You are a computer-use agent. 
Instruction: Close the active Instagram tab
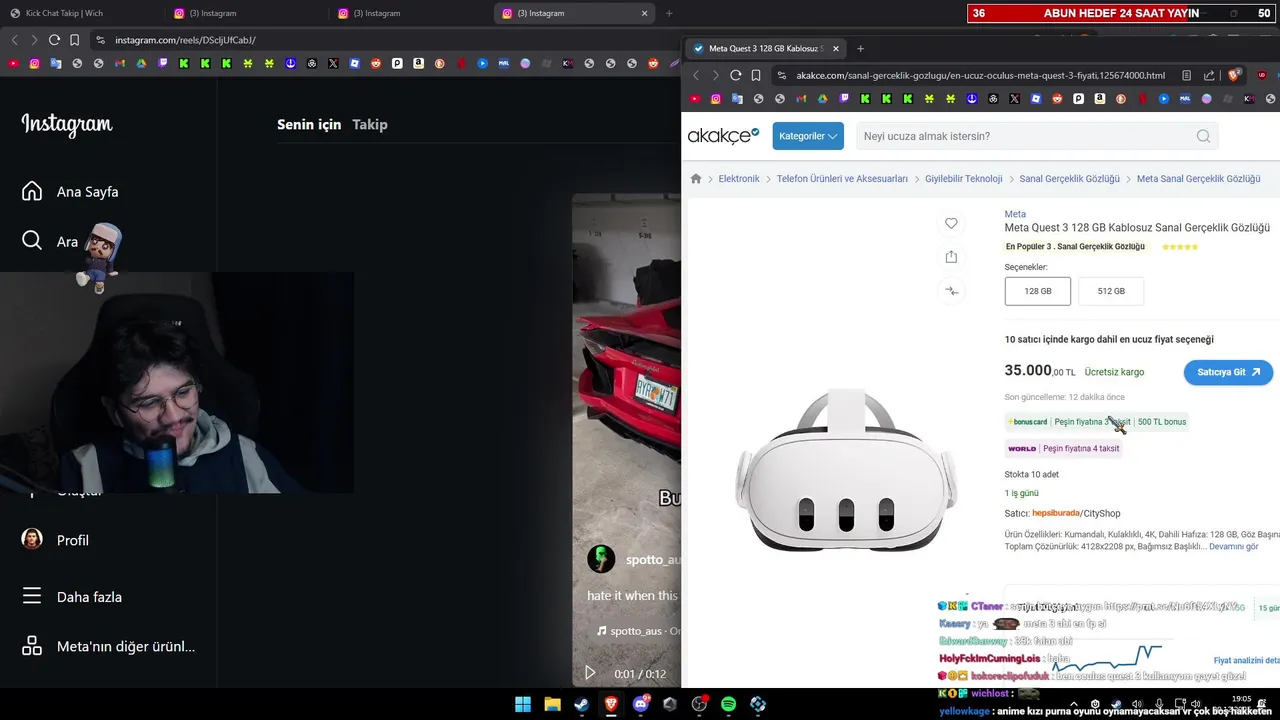pyautogui.click(x=644, y=13)
